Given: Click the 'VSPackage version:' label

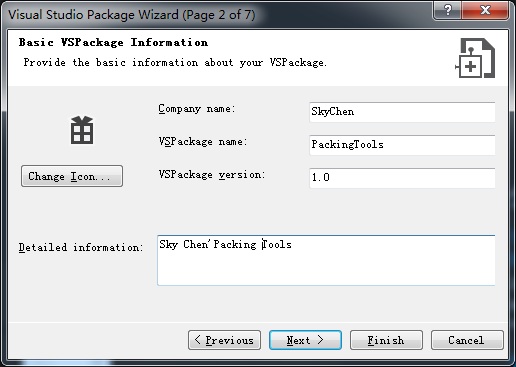Looking at the screenshot, I should [x=212, y=175].
